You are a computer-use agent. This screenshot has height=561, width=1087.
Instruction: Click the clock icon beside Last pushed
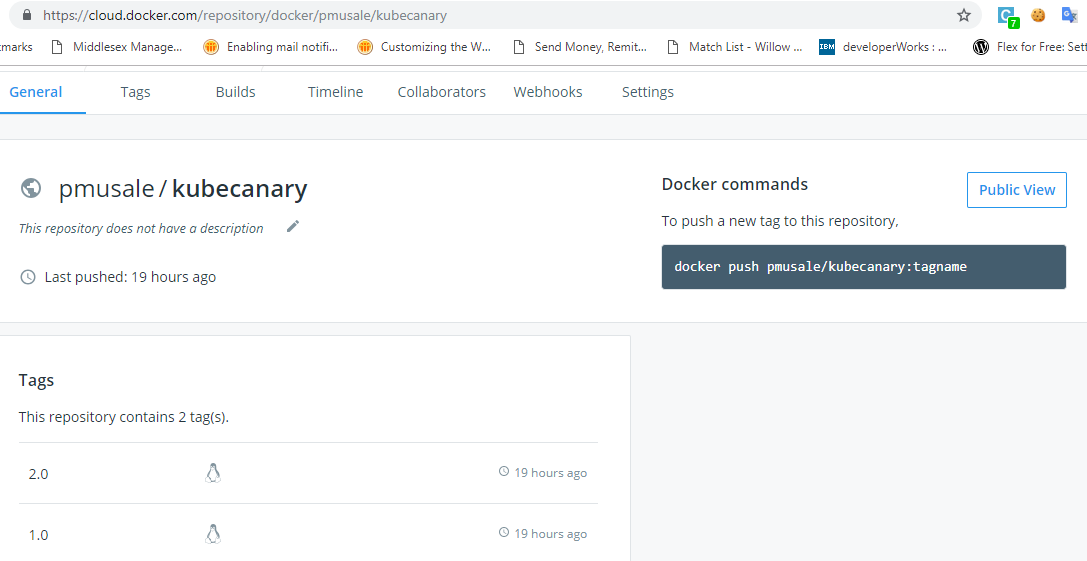[28, 277]
